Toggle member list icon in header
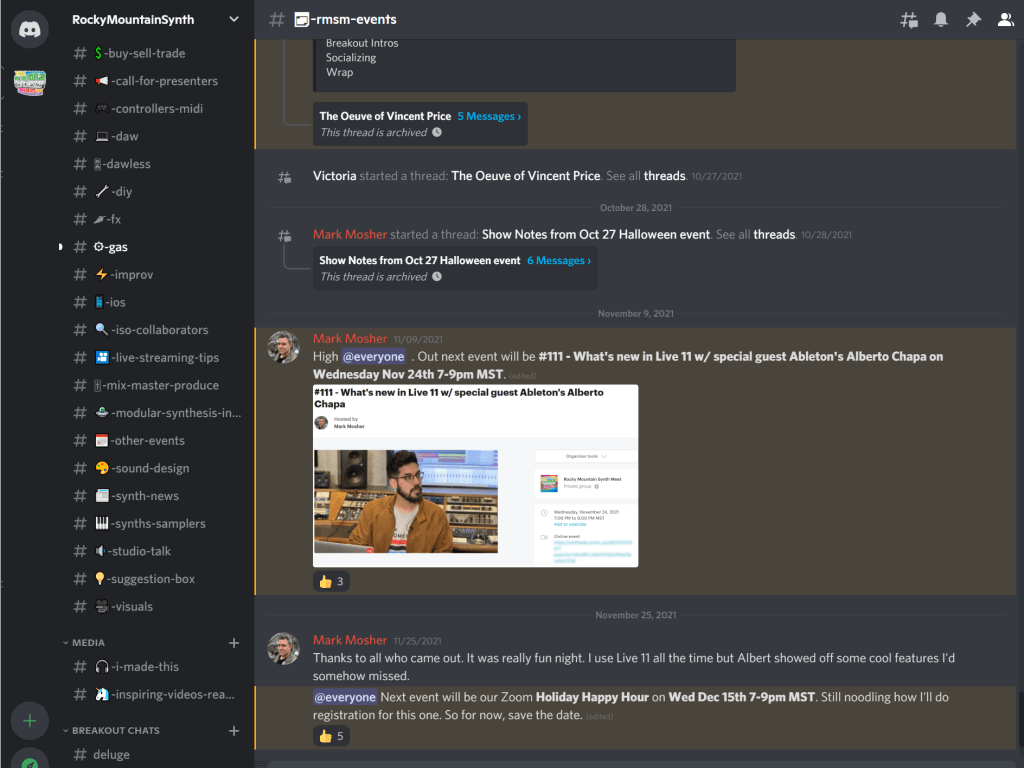 [1006, 20]
